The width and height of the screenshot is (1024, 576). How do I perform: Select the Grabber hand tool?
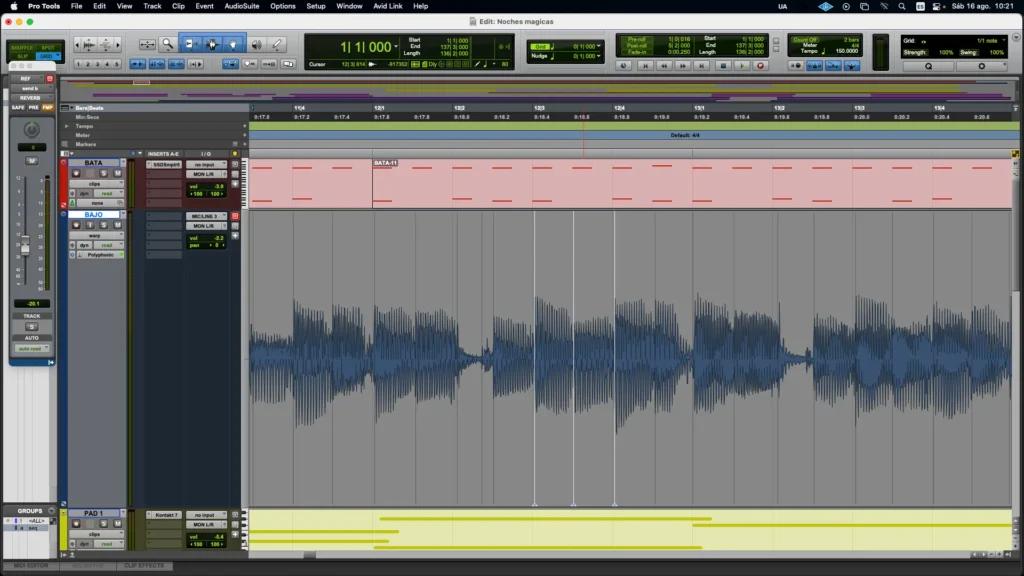pyautogui.click(x=233, y=44)
